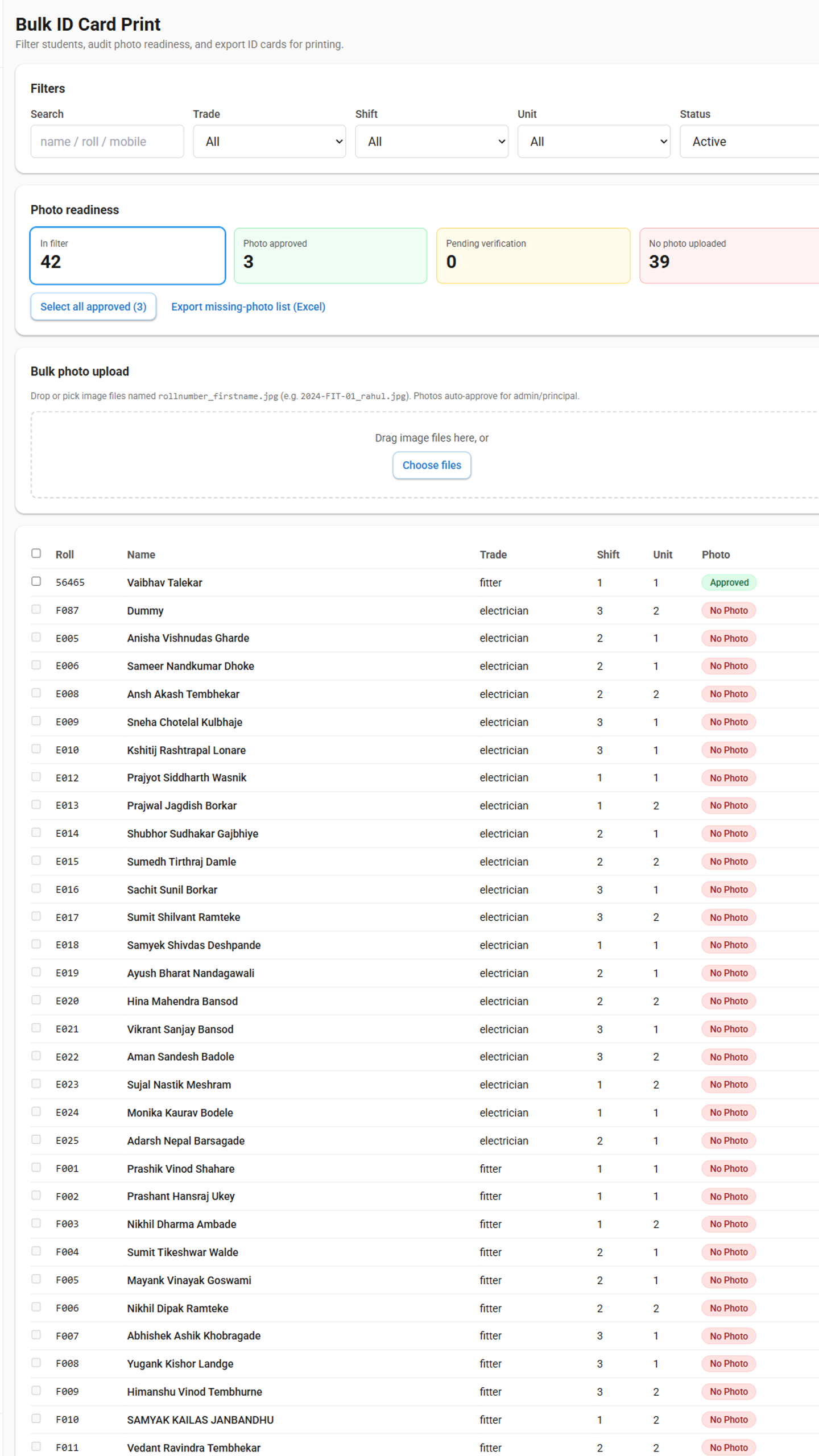Click the name Yugank Kishor Landge
Viewport: 819px width, 1456px height.
click(180, 1363)
